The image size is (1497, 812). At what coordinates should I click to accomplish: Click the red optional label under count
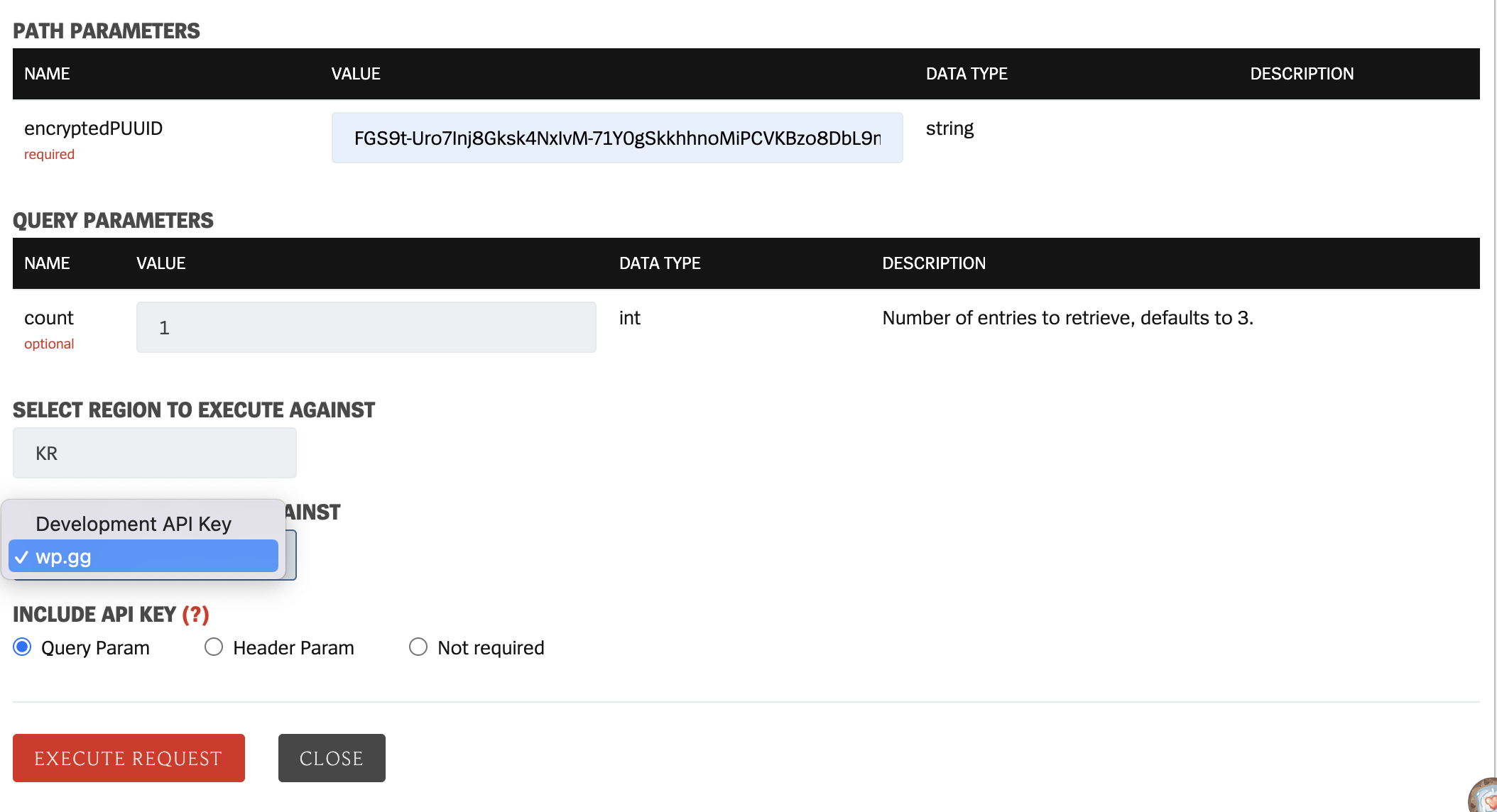click(49, 344)
